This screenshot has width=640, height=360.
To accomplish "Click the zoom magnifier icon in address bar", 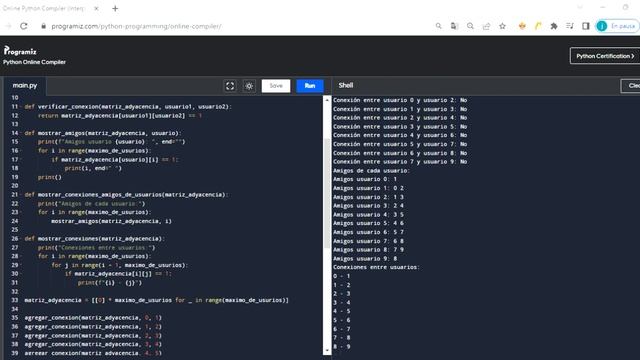I will point(470,26).
